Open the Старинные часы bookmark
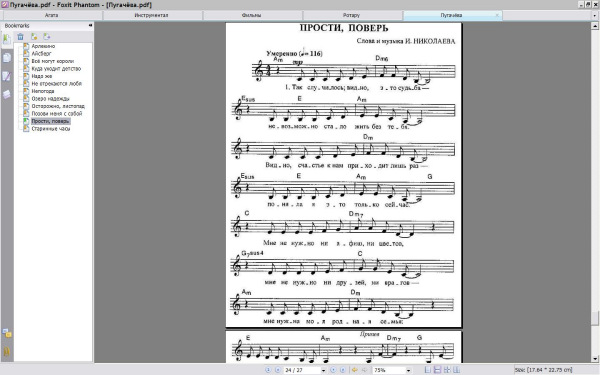This screenshot has width=600, height=375. 51,129
